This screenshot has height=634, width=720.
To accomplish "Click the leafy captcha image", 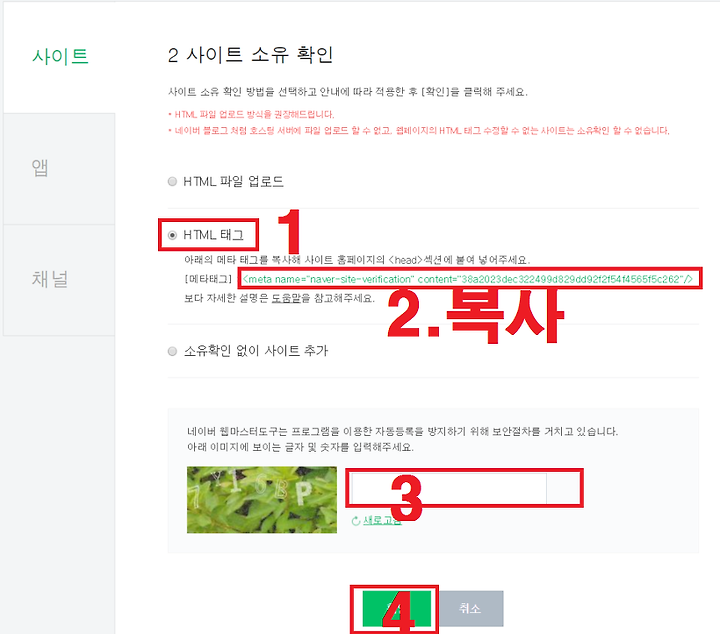I will [262, 499].
